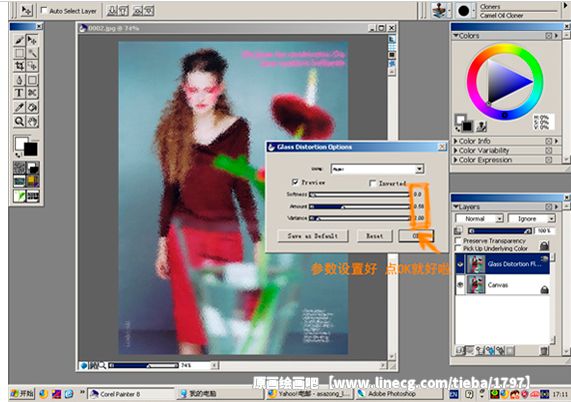Click the 100% opacity field in Layers
The image size is (571, 402).
[544, 231]
